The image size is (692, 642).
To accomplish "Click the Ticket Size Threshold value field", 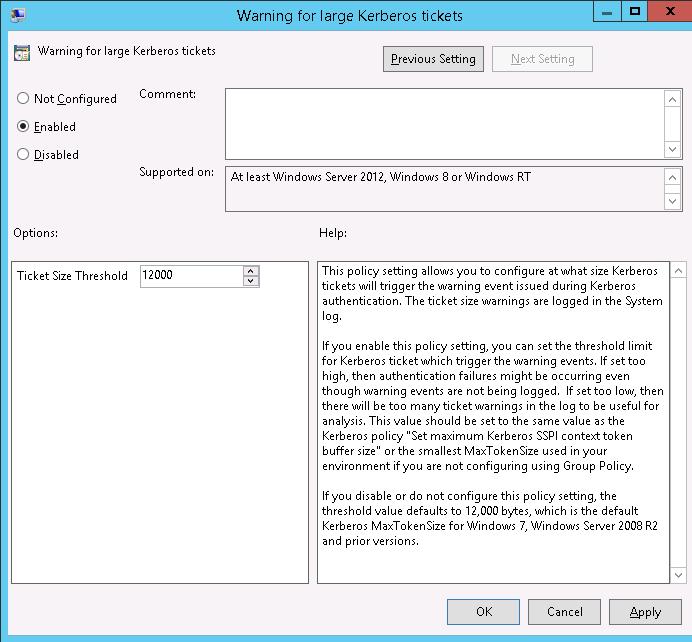I will 190,276.
